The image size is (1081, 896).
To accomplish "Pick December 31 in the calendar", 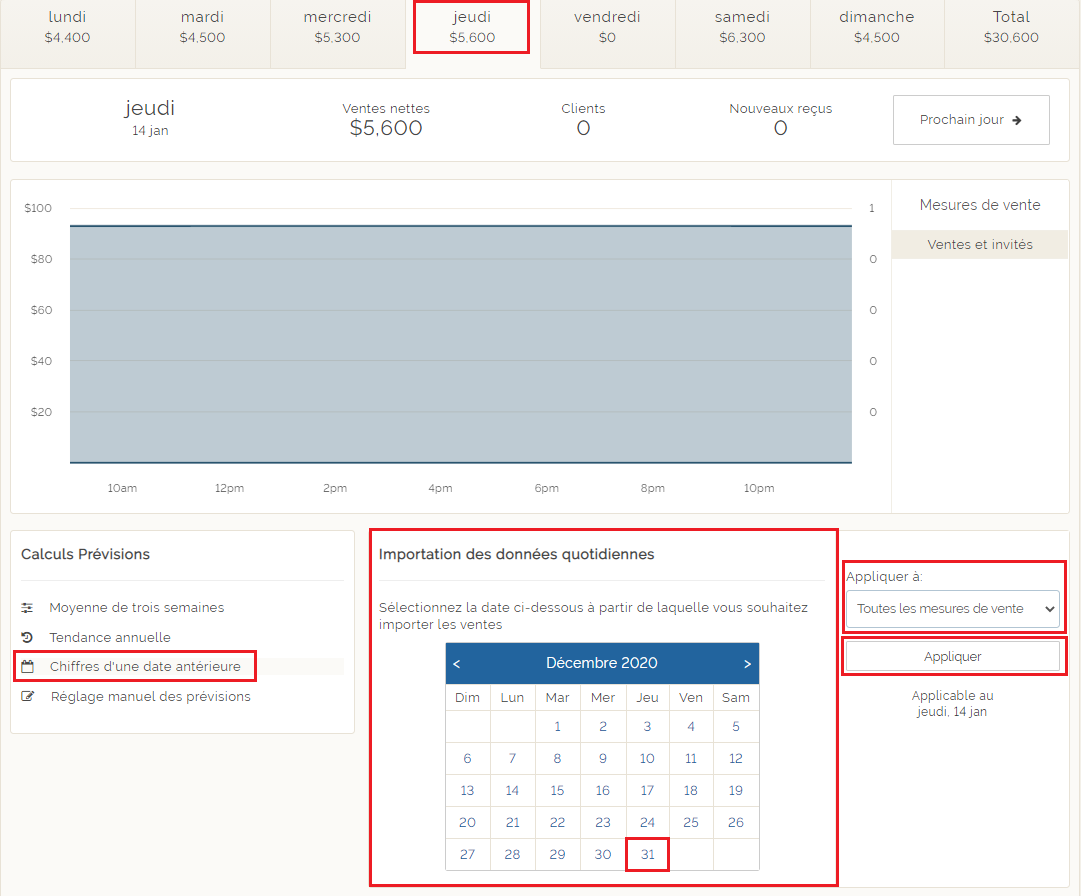I will pyautogui.click(x=647, y=855).
